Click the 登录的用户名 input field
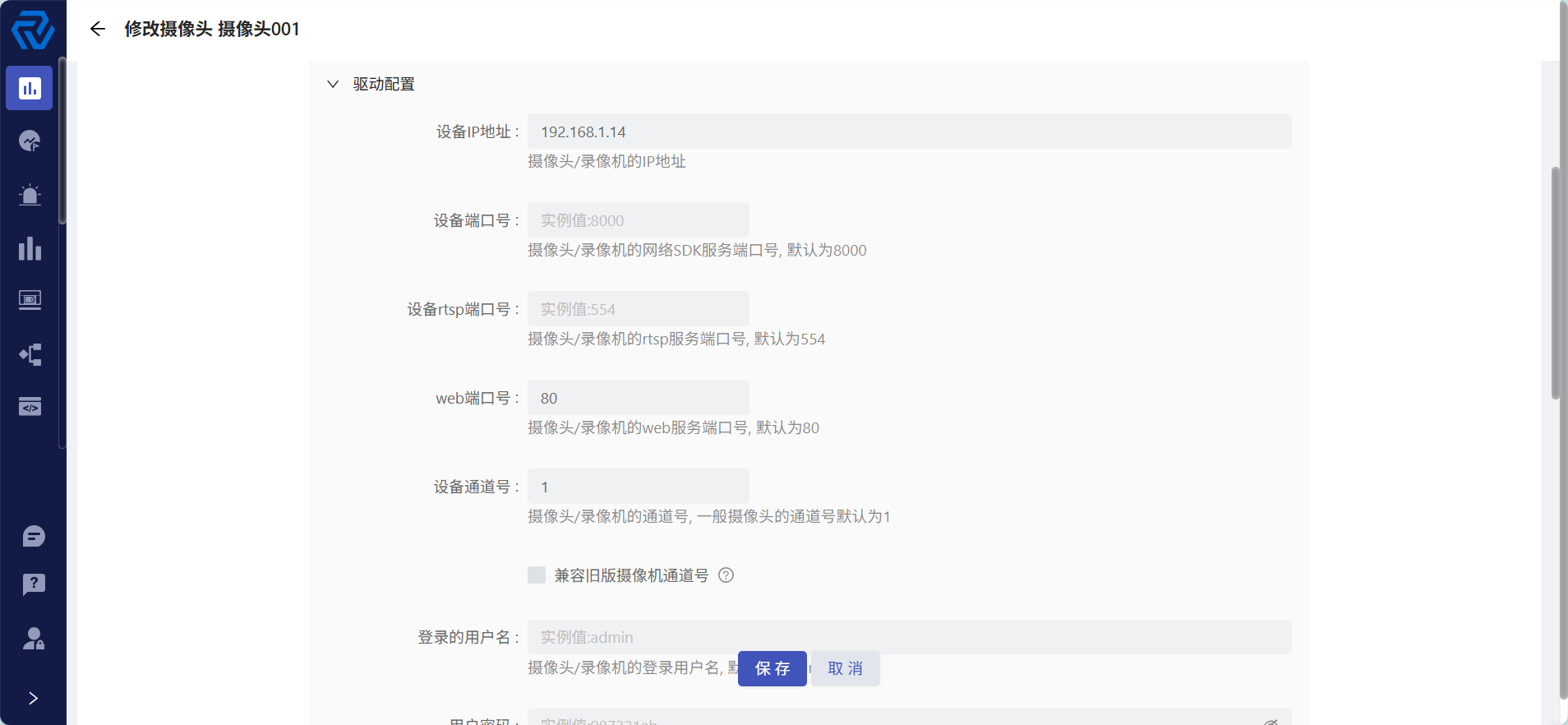The height and width of the screenshot is (725, 1568). (x=909, y=637)
